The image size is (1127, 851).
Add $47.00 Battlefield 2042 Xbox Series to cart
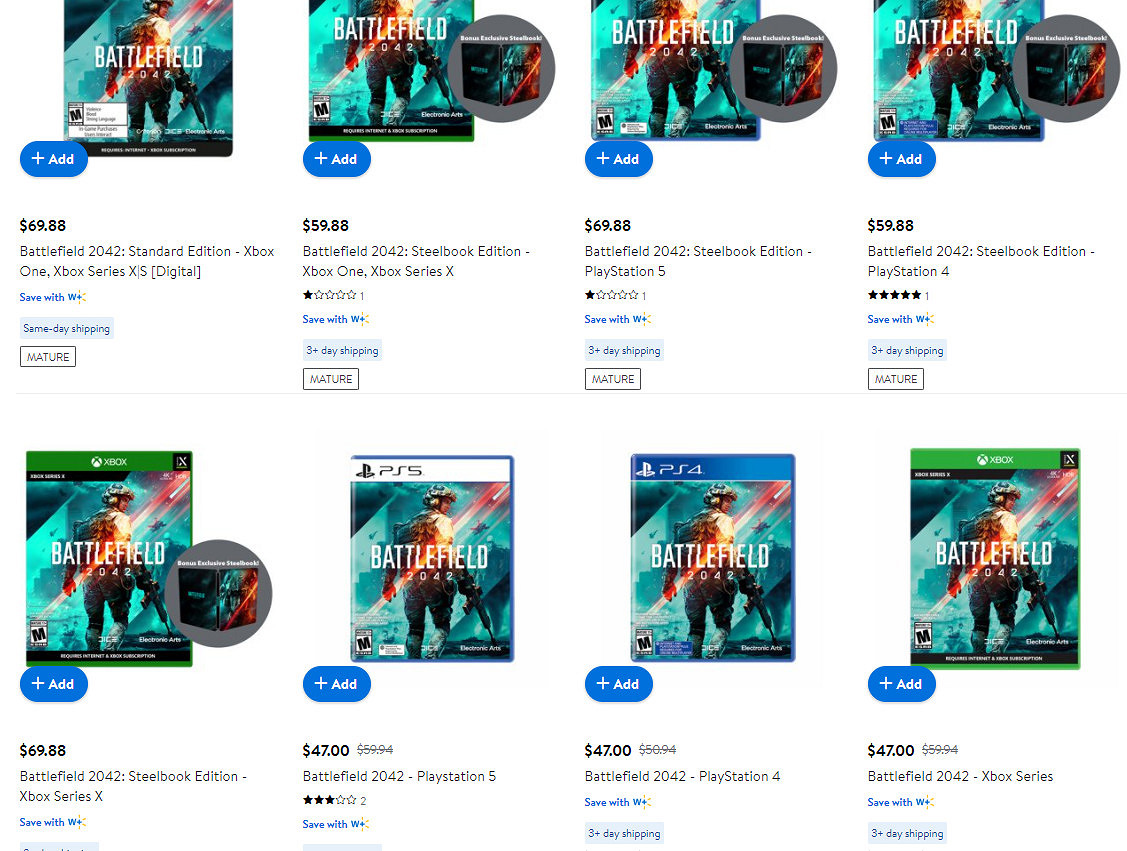[x=901, y=684]
